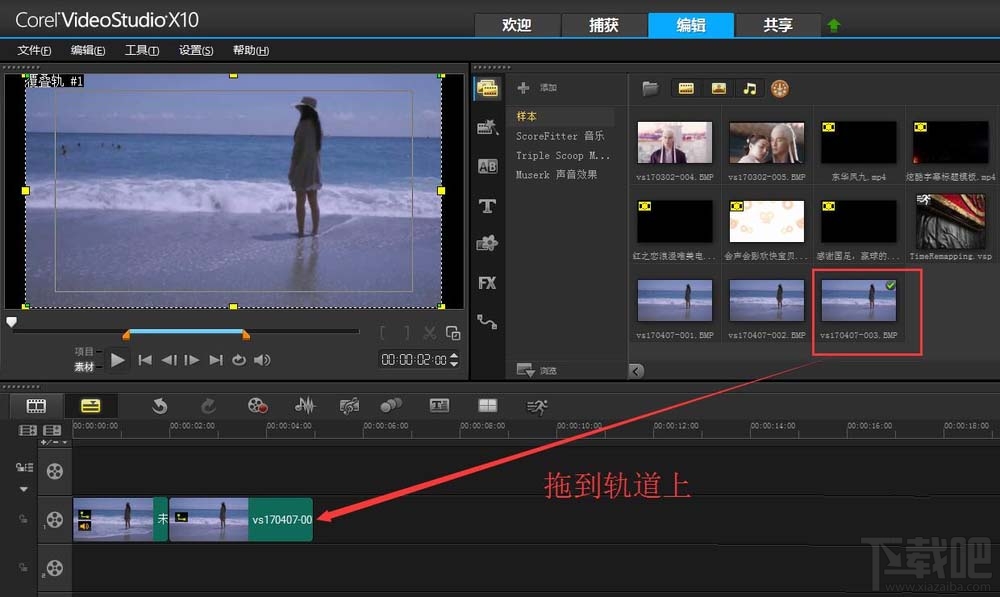Viewport: 1000px width, 597px height.
Task: Select the Track Motion path icon
Action: coord(487,321)
